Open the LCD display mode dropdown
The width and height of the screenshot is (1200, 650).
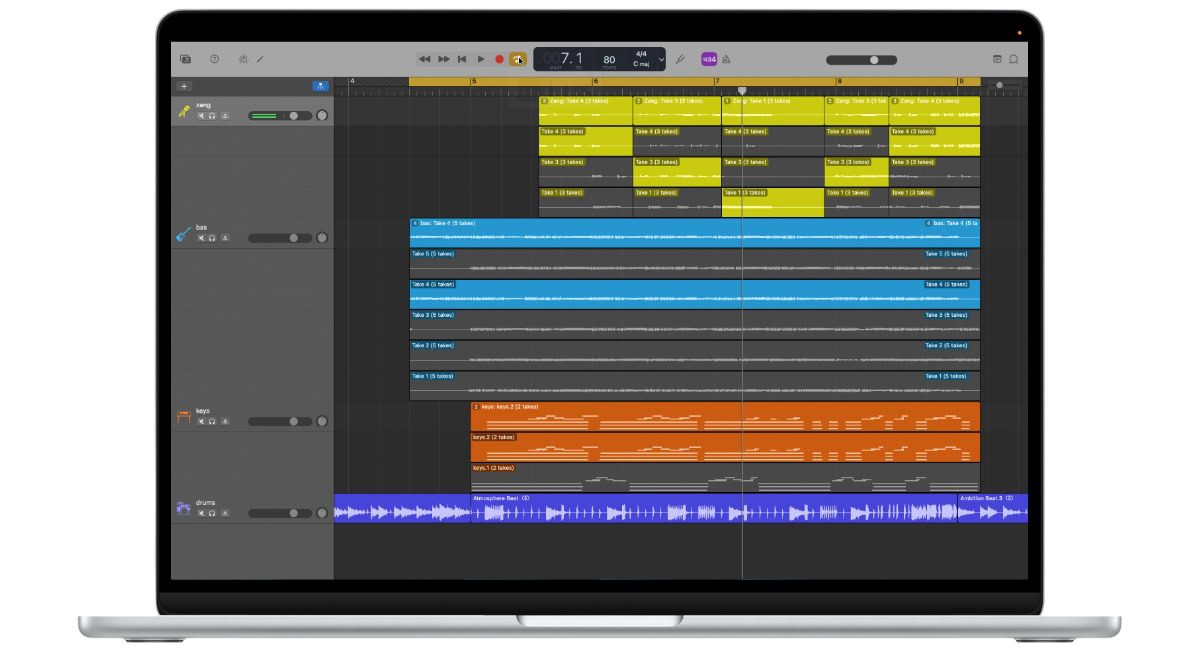[661, 59]
